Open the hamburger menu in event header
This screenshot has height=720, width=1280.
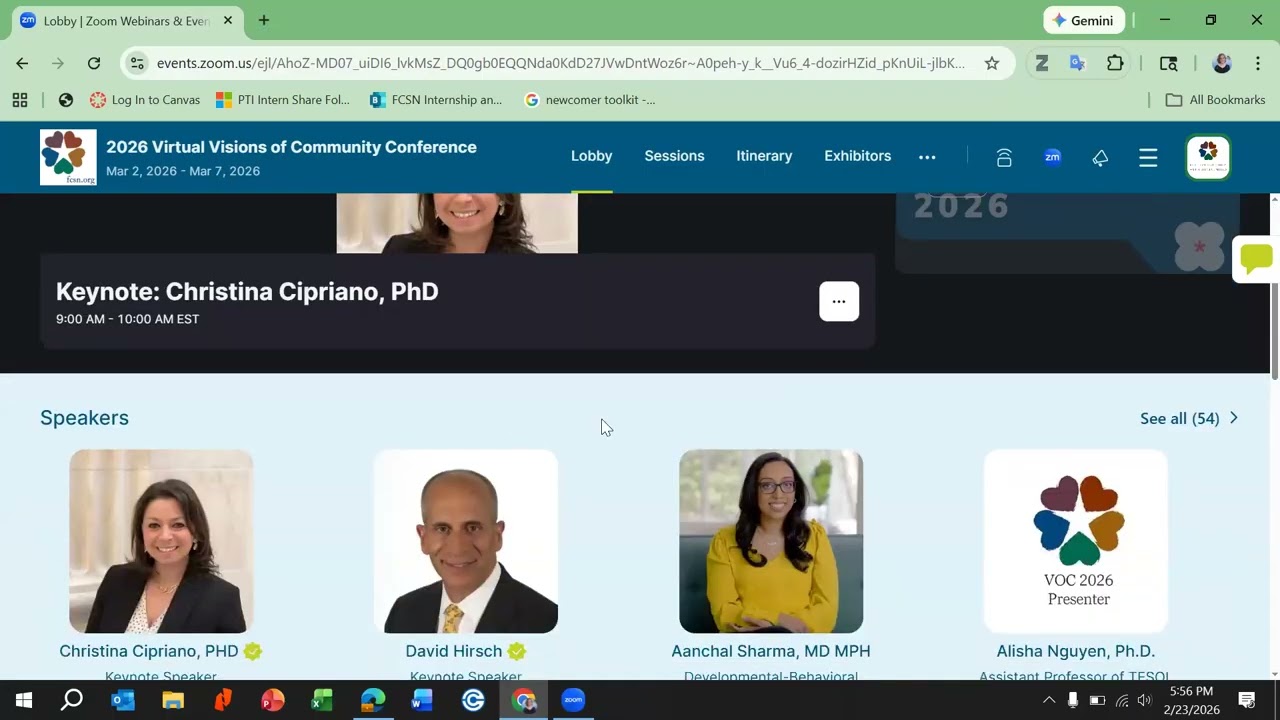tap(1148, 157)
